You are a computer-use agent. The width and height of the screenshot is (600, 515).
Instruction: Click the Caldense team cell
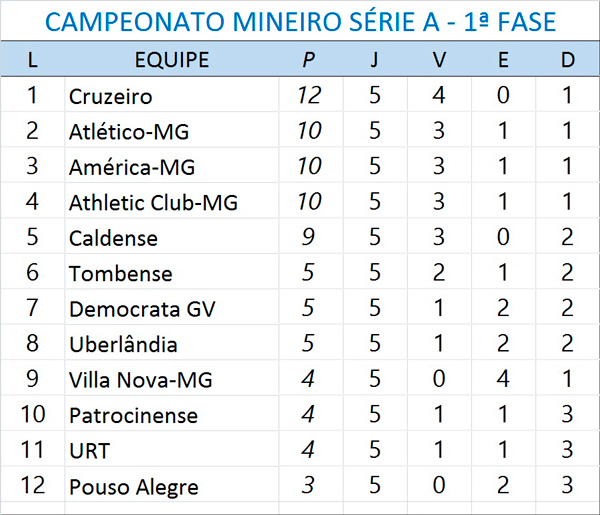coord(113,238)
